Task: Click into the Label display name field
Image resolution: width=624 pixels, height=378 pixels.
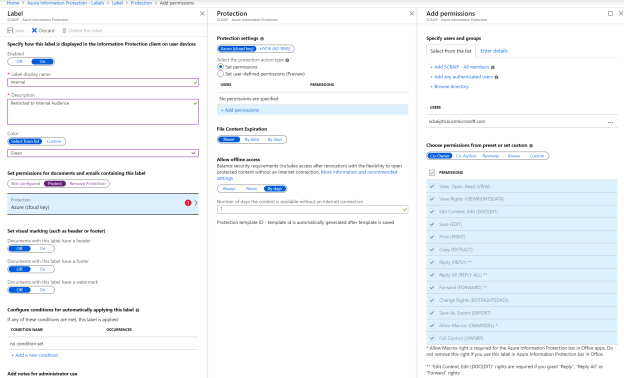Action: coord(103,82)
